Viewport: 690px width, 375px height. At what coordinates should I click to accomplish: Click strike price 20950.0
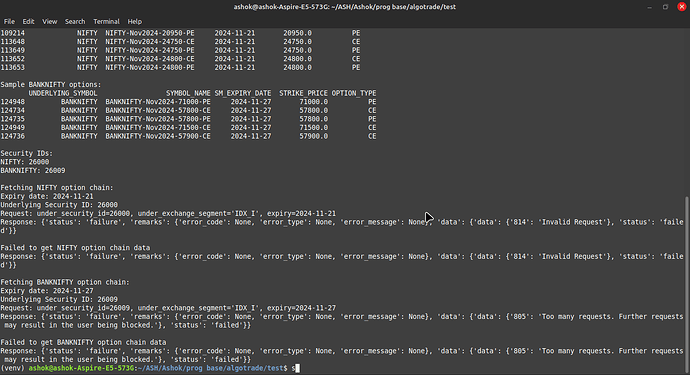(x=297, y=33)
